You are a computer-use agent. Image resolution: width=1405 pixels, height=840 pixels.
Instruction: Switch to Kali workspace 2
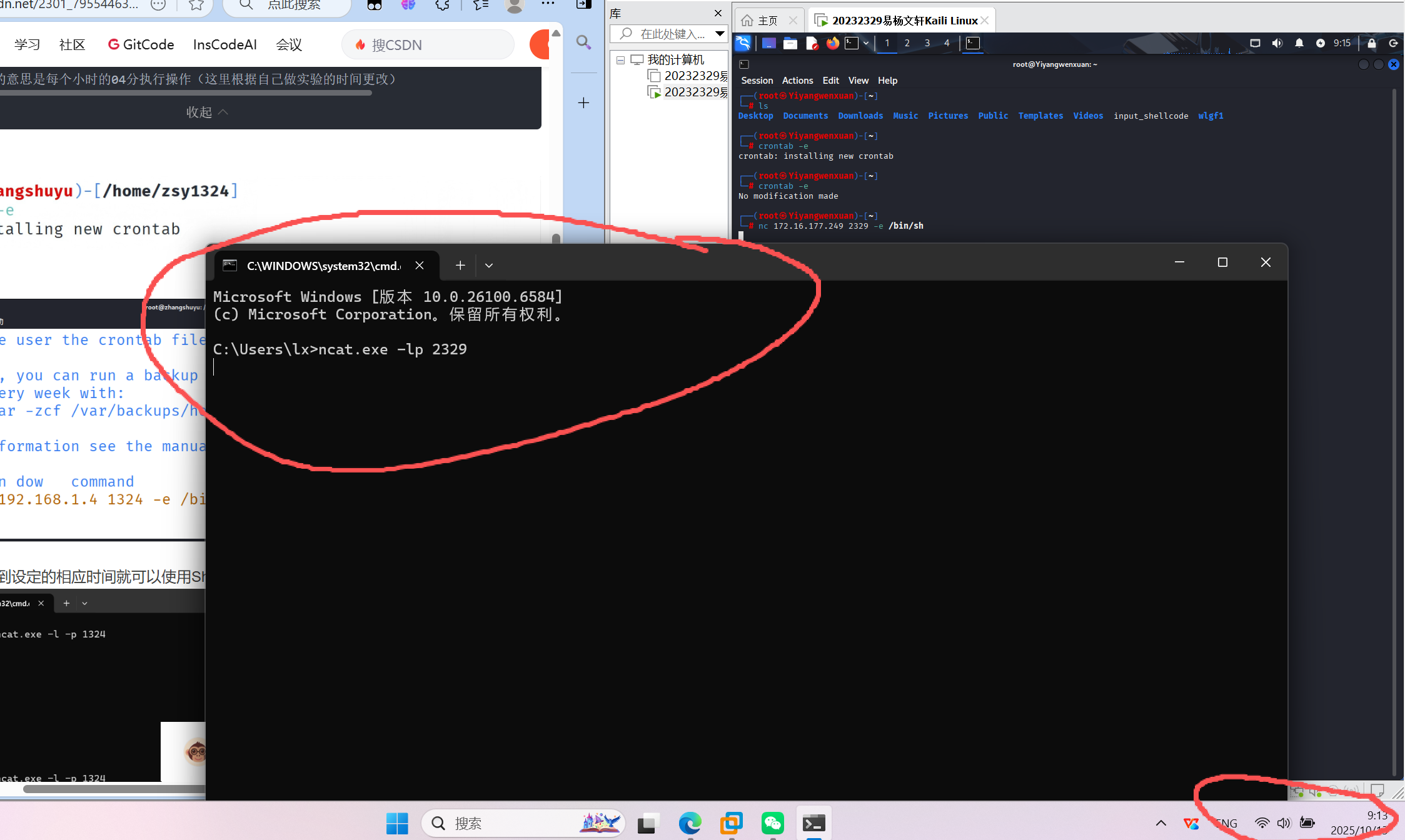907,43
